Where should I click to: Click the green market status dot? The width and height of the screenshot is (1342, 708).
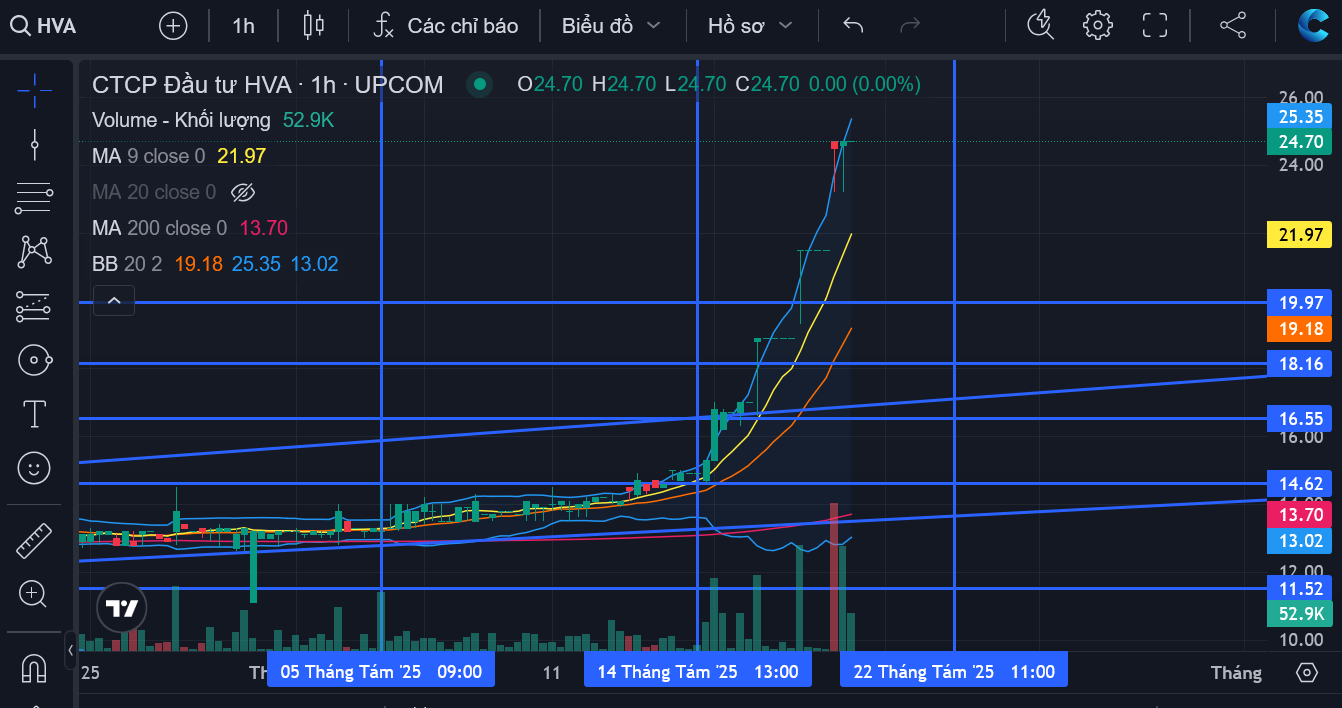tap(480, 85)
